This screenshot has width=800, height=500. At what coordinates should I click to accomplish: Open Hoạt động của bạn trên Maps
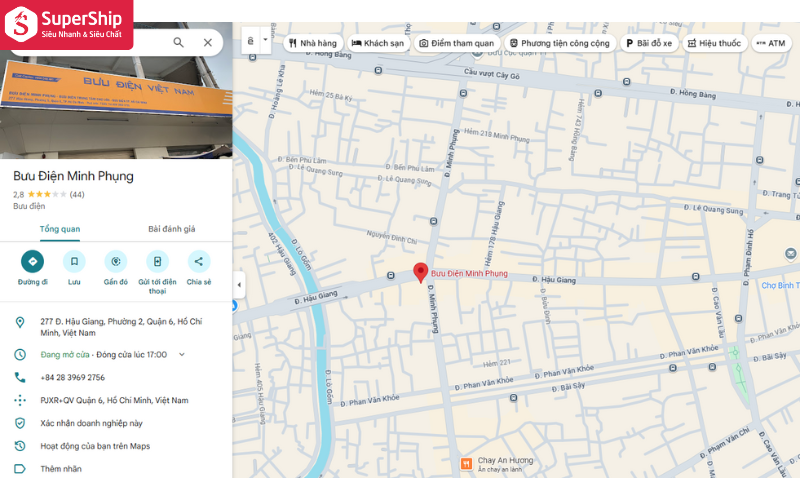tap(95, 446)
